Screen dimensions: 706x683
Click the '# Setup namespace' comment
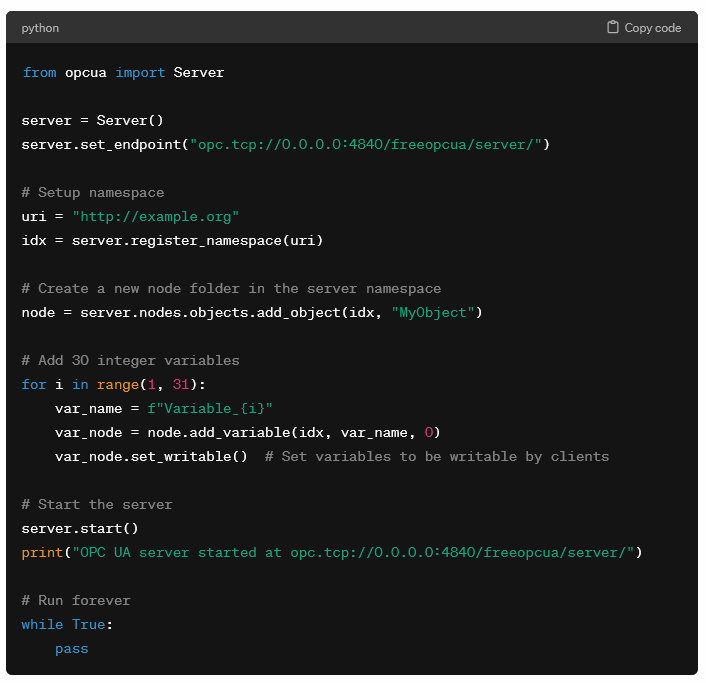[93, 193]
